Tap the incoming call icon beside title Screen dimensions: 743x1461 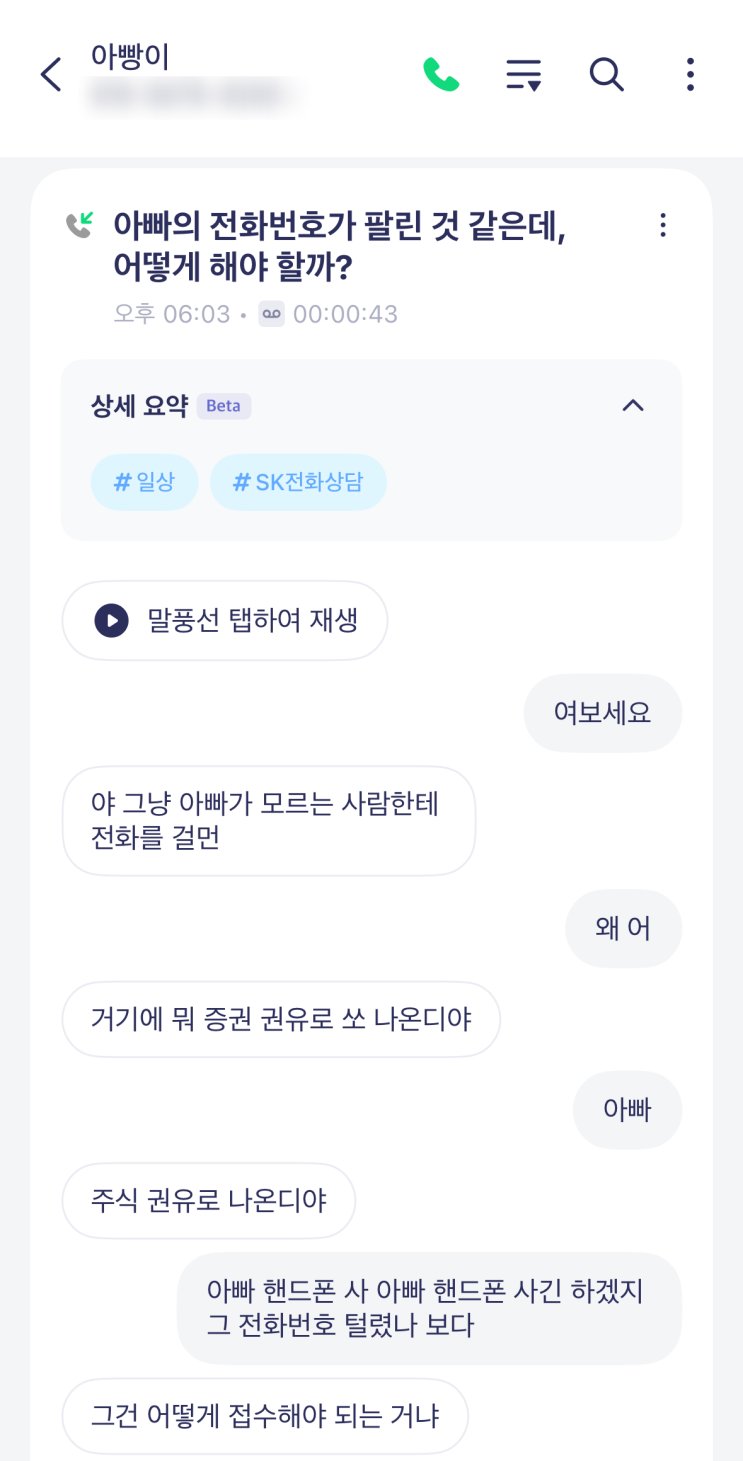[80, 224]
